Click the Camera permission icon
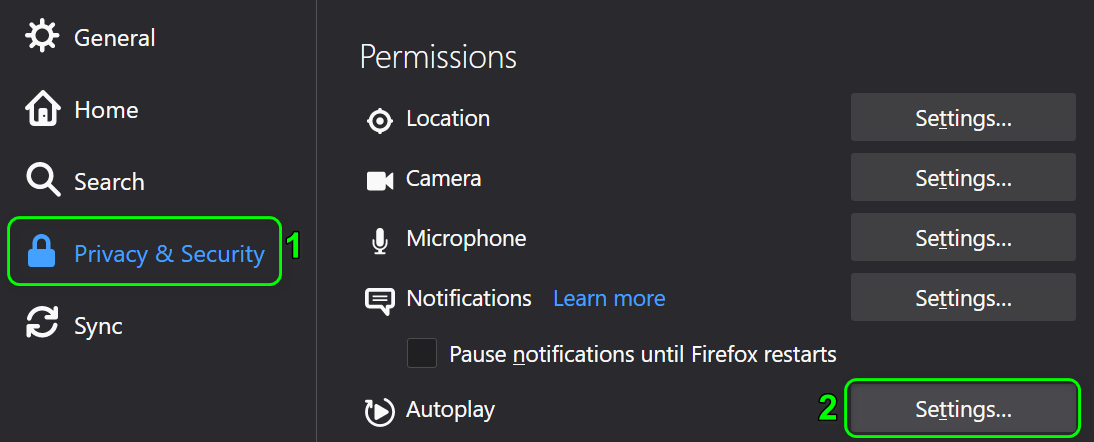The image size is (1094, 442). click(x=380, y=180)
